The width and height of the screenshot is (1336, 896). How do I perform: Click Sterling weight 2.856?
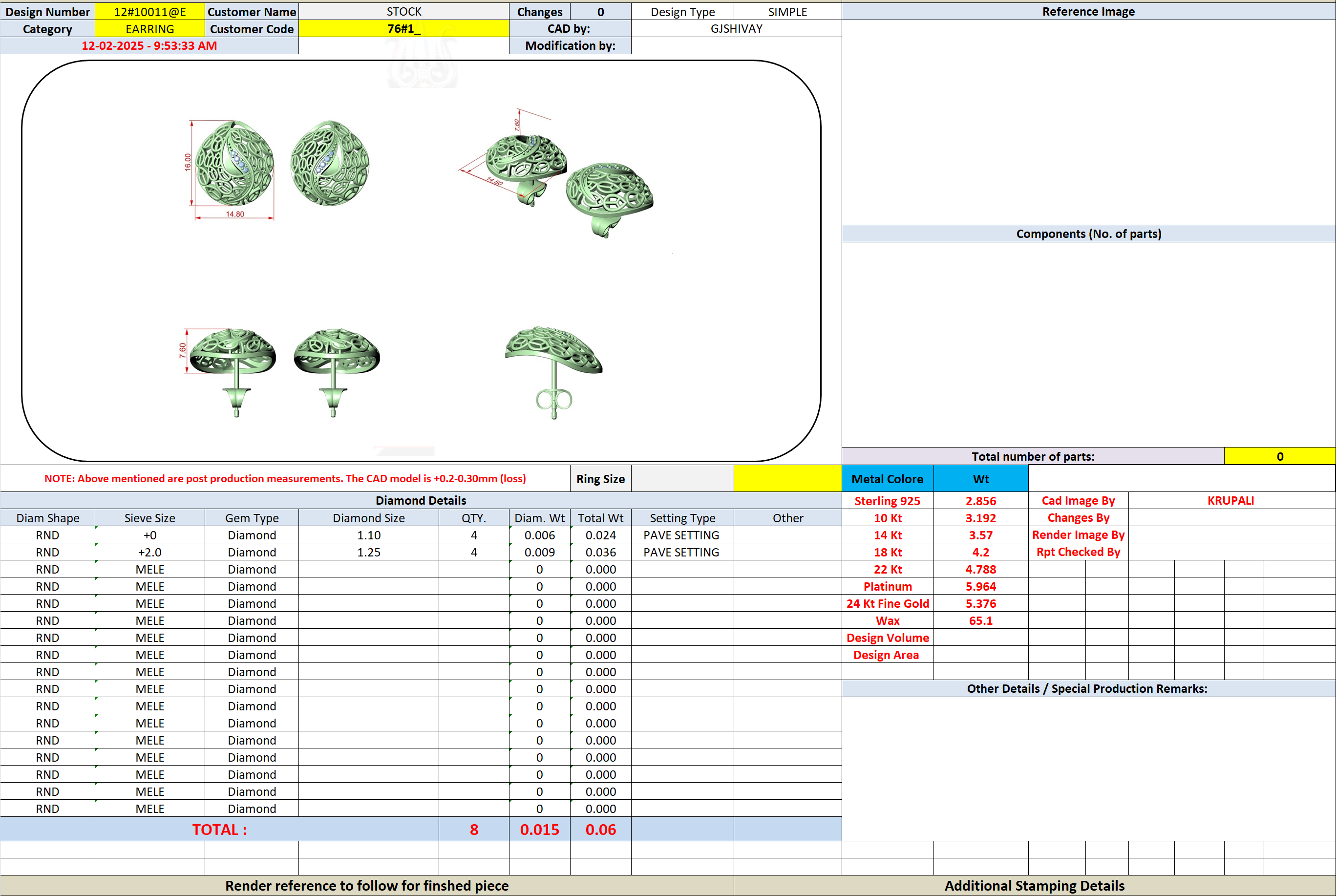pyautogui.click(x=981, y=501)
